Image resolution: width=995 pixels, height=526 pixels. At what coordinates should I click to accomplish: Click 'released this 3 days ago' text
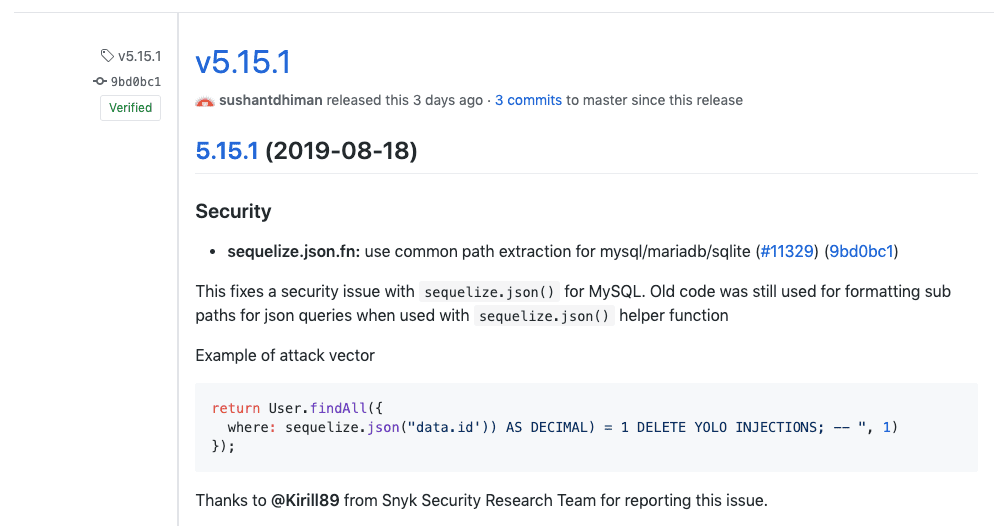tap(404, 100)
